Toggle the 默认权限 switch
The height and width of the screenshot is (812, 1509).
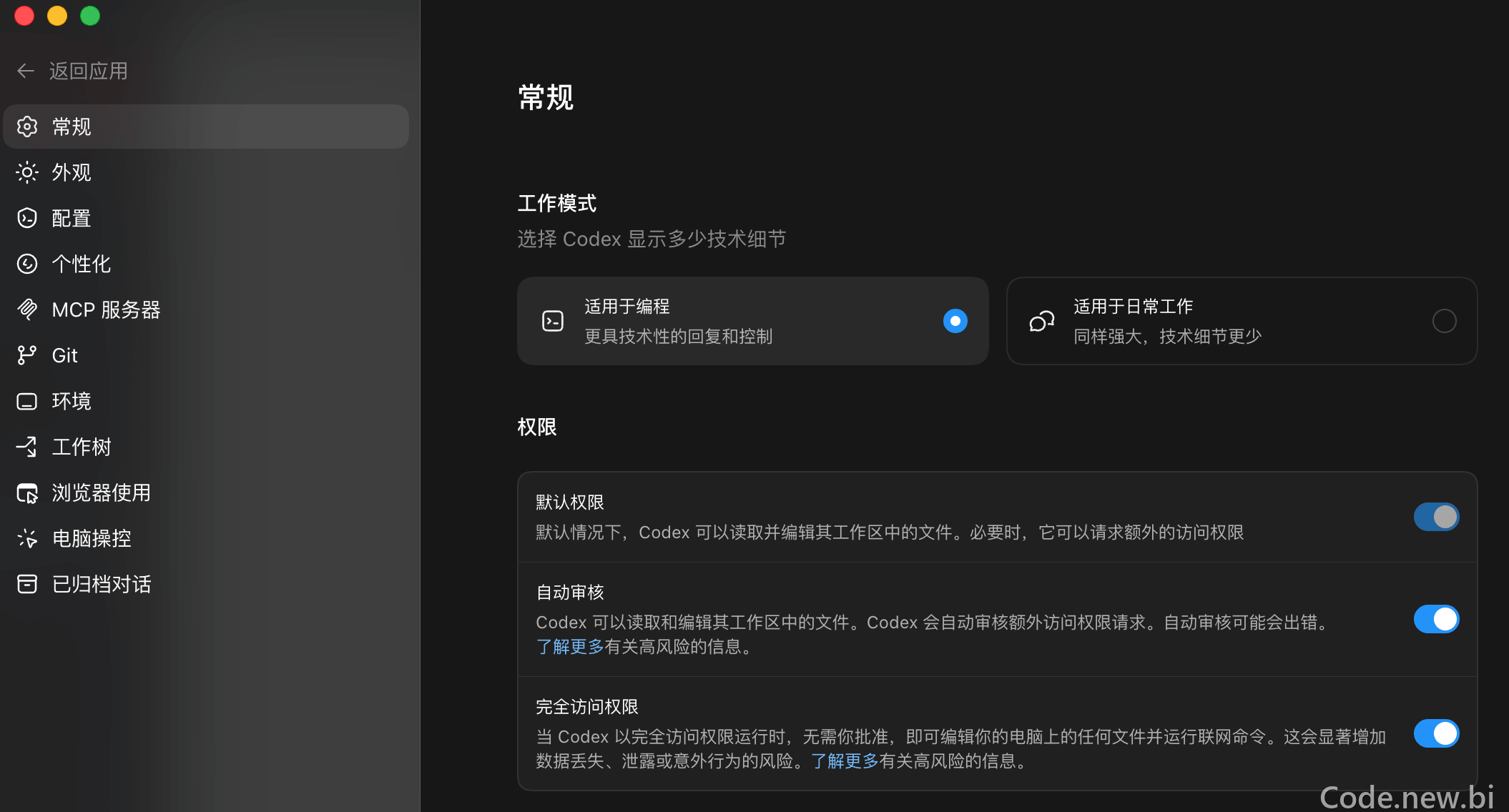click(x=1436, y=517)
